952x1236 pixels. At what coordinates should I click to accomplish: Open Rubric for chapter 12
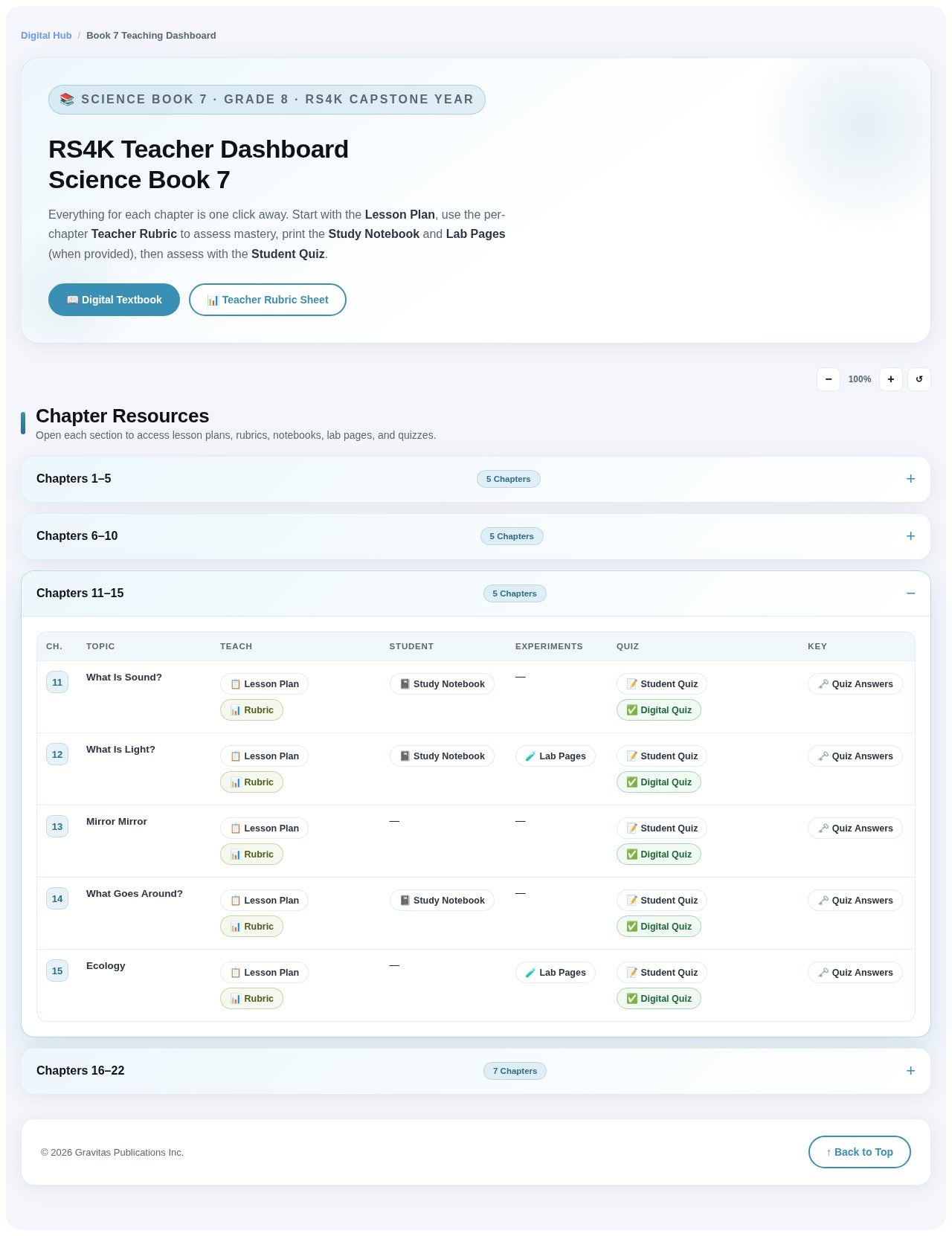coord(251,782)
